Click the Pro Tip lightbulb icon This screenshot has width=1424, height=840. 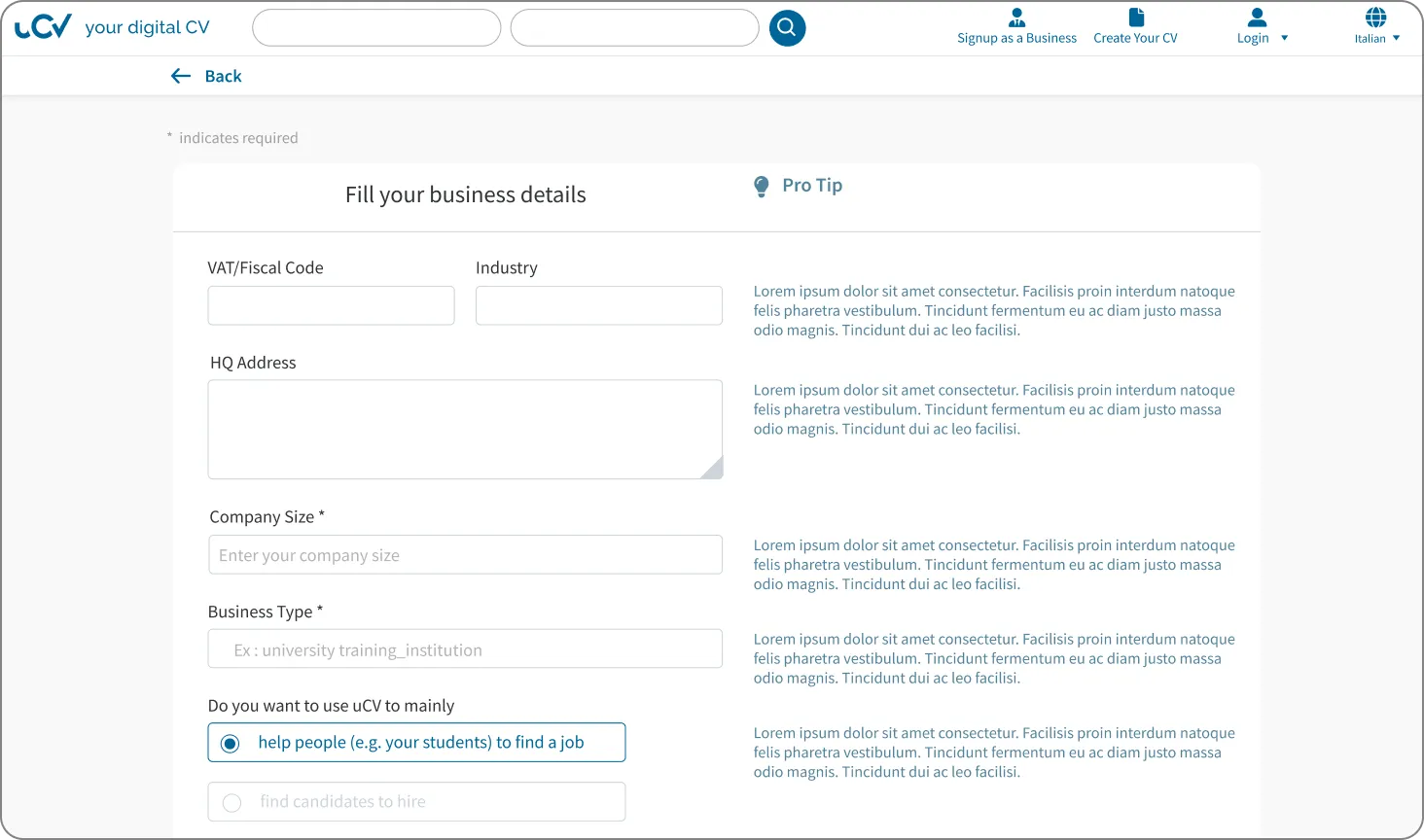coord(762,187)
